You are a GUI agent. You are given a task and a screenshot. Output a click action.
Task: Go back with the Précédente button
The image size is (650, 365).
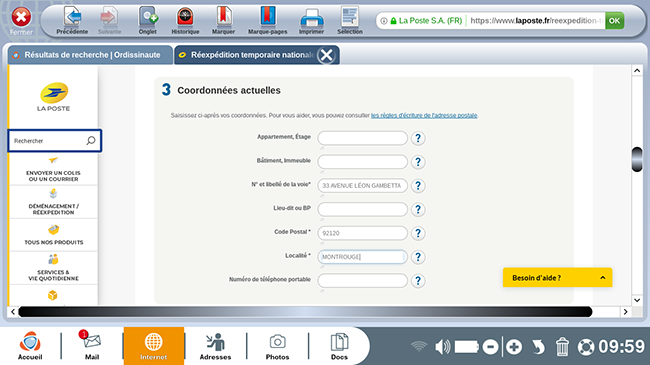coord(72,21)
